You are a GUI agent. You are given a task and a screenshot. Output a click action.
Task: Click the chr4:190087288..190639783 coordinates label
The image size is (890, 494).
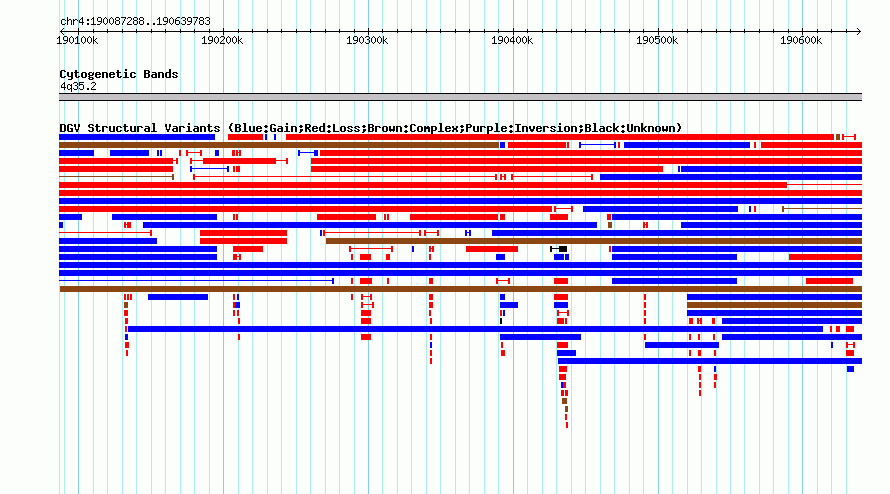[135, 22]
